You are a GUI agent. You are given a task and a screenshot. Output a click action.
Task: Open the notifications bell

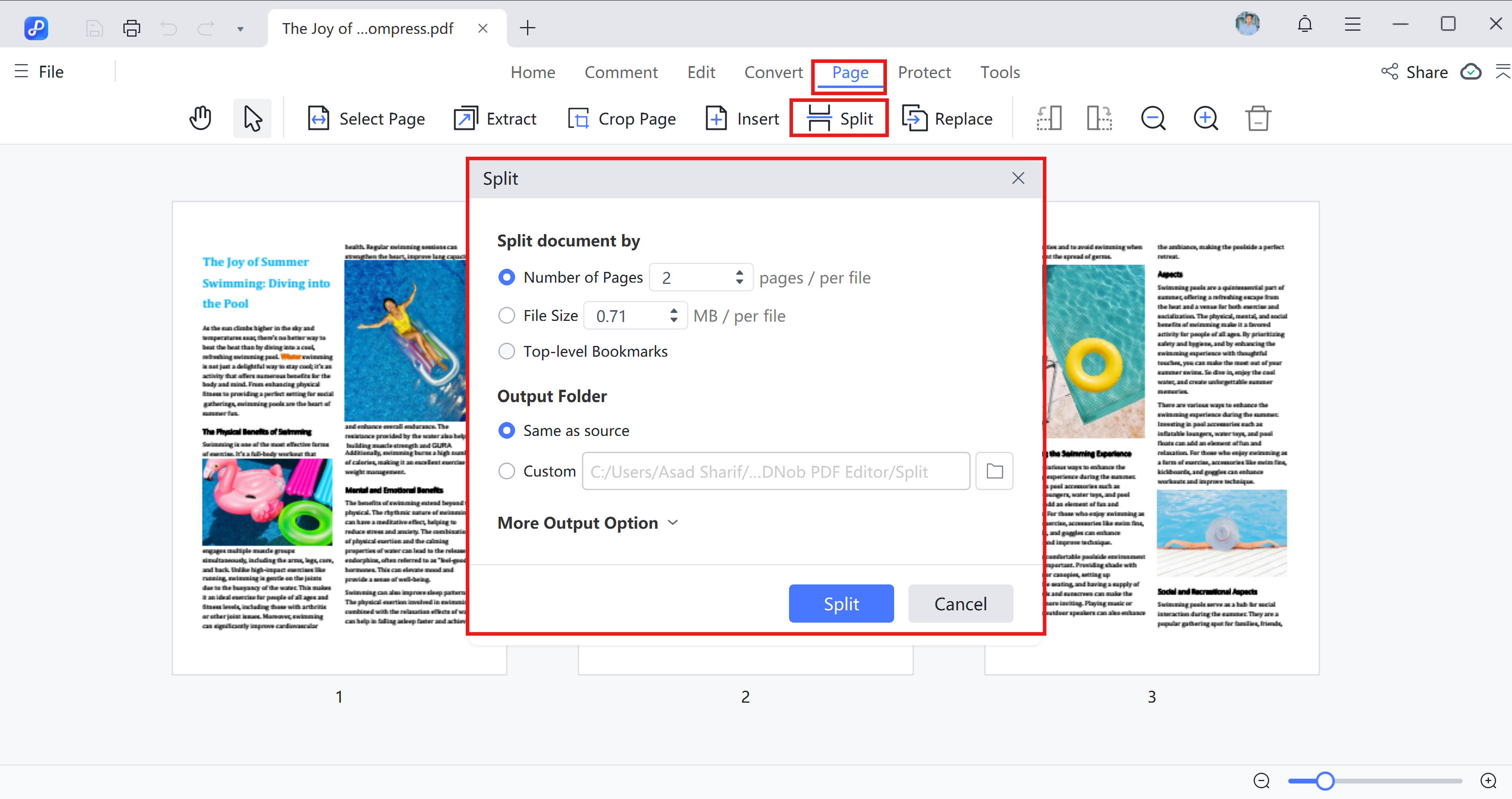[1304, 25]
